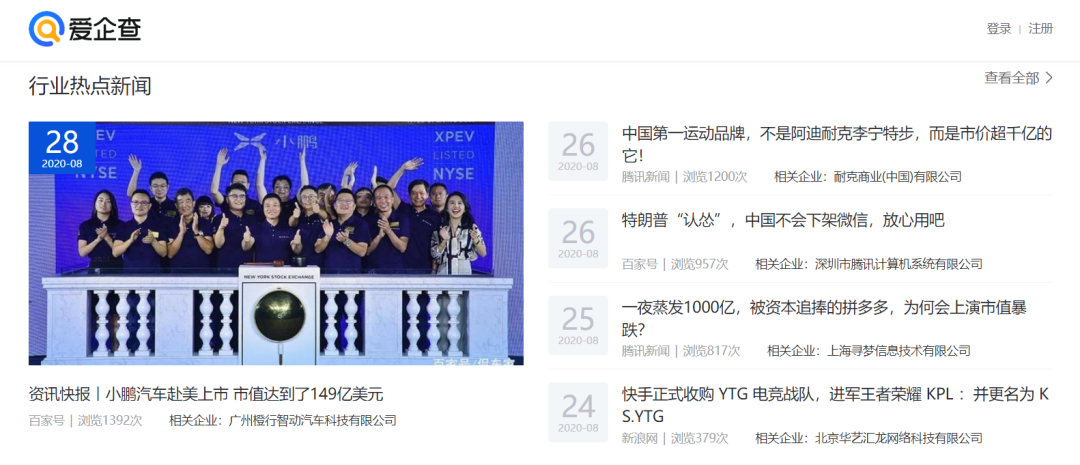The height and width of the screenshot is (465, 1080).
Task: Click the text 百家号｜浏览957次
Action: coord(675,264)
